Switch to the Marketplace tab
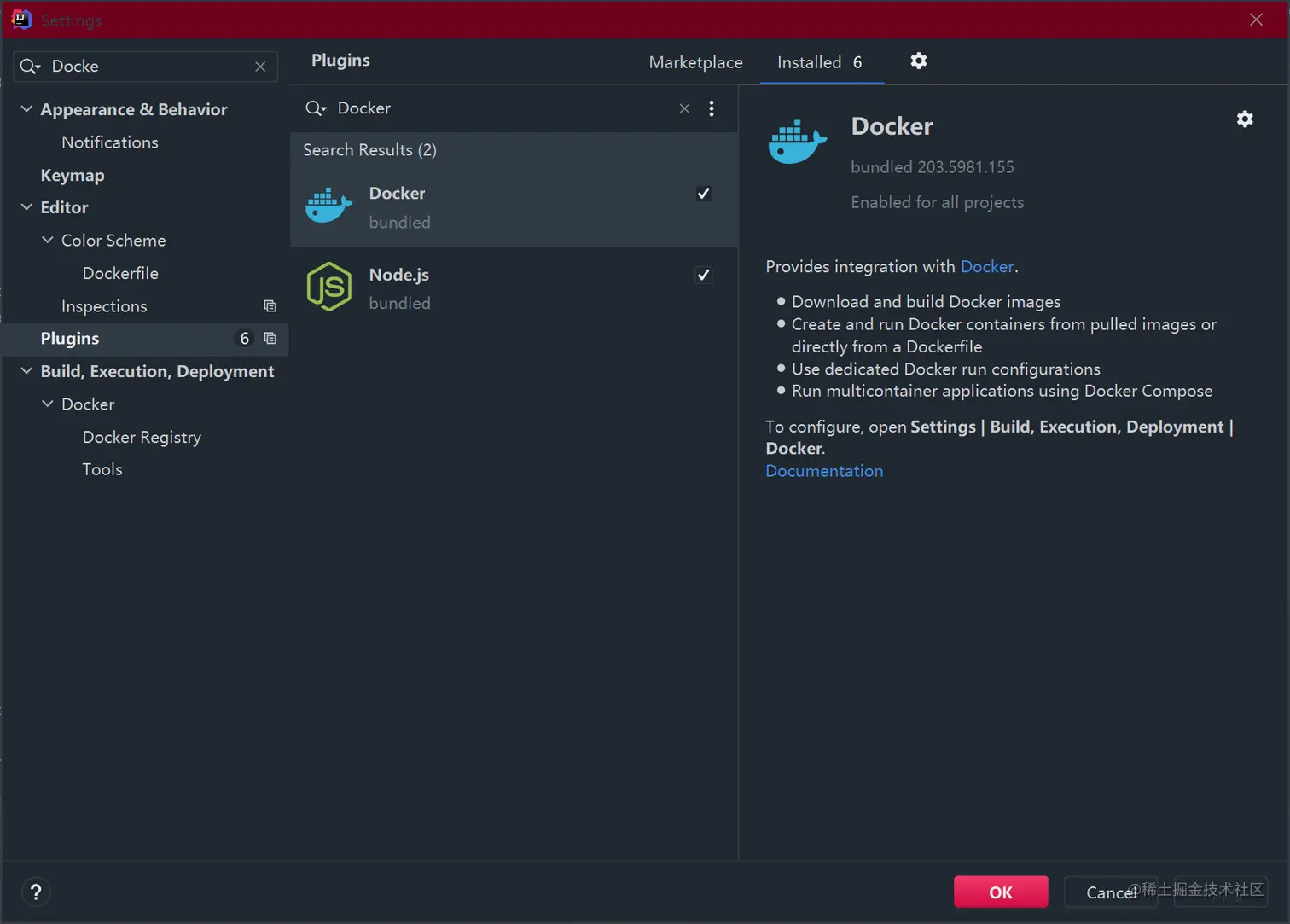The image size is (1290, 924). tap(695, 62)
